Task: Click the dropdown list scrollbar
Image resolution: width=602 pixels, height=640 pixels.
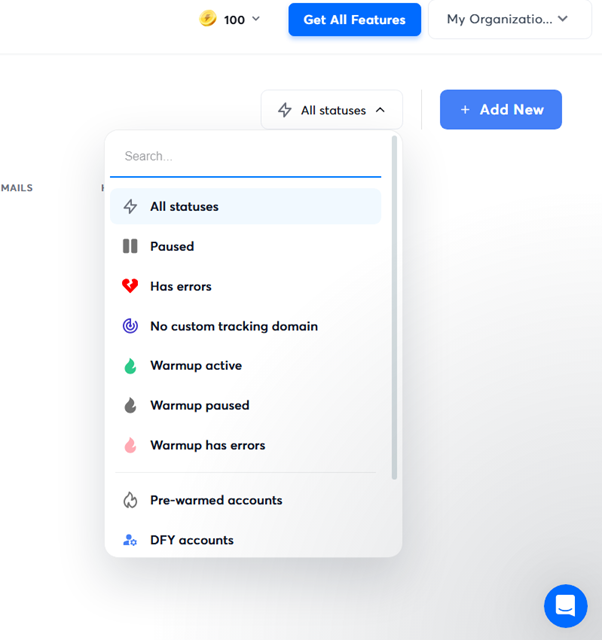Action: click(394, 307)
